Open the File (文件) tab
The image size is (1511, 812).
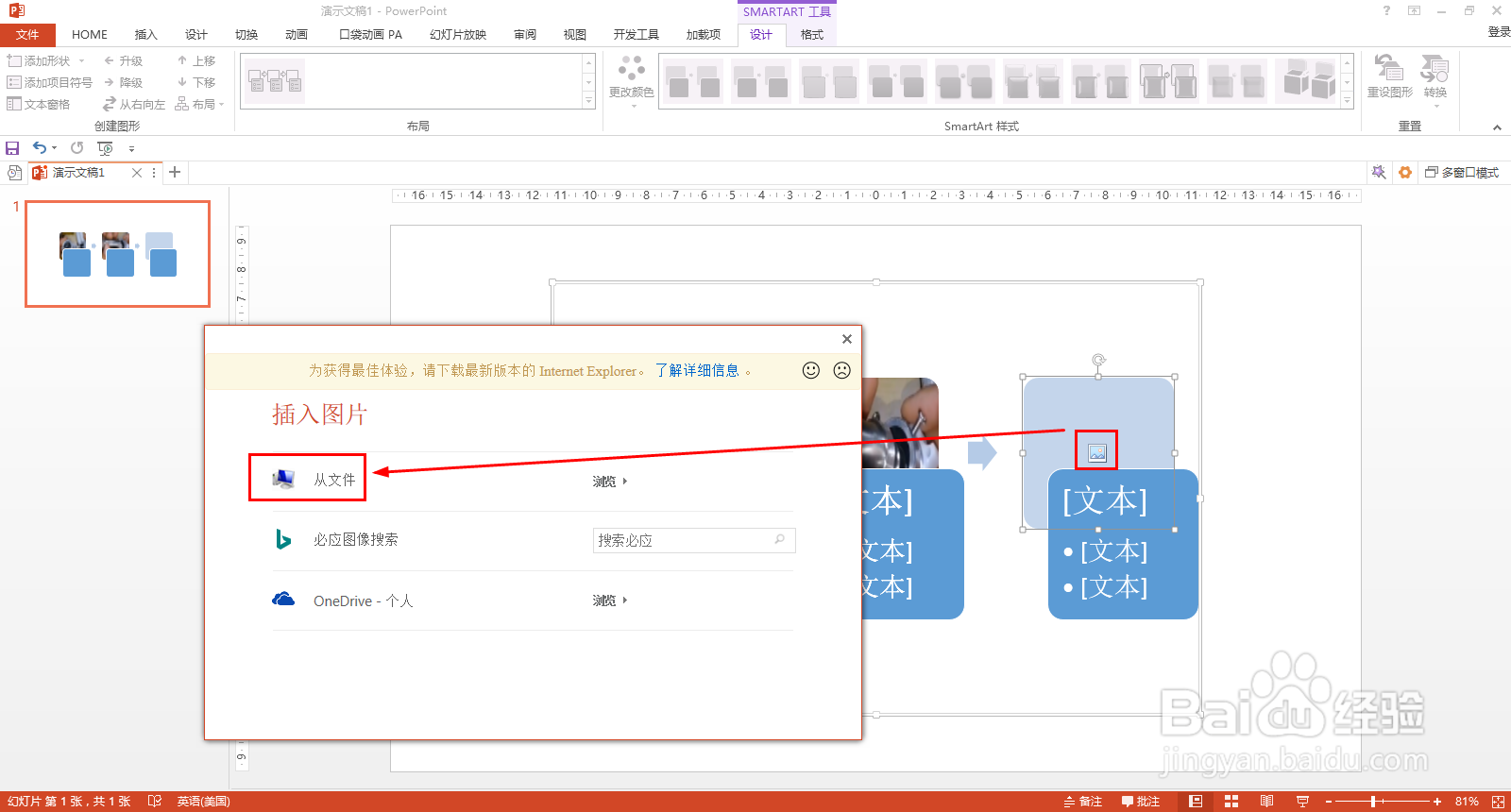(27, 35)
